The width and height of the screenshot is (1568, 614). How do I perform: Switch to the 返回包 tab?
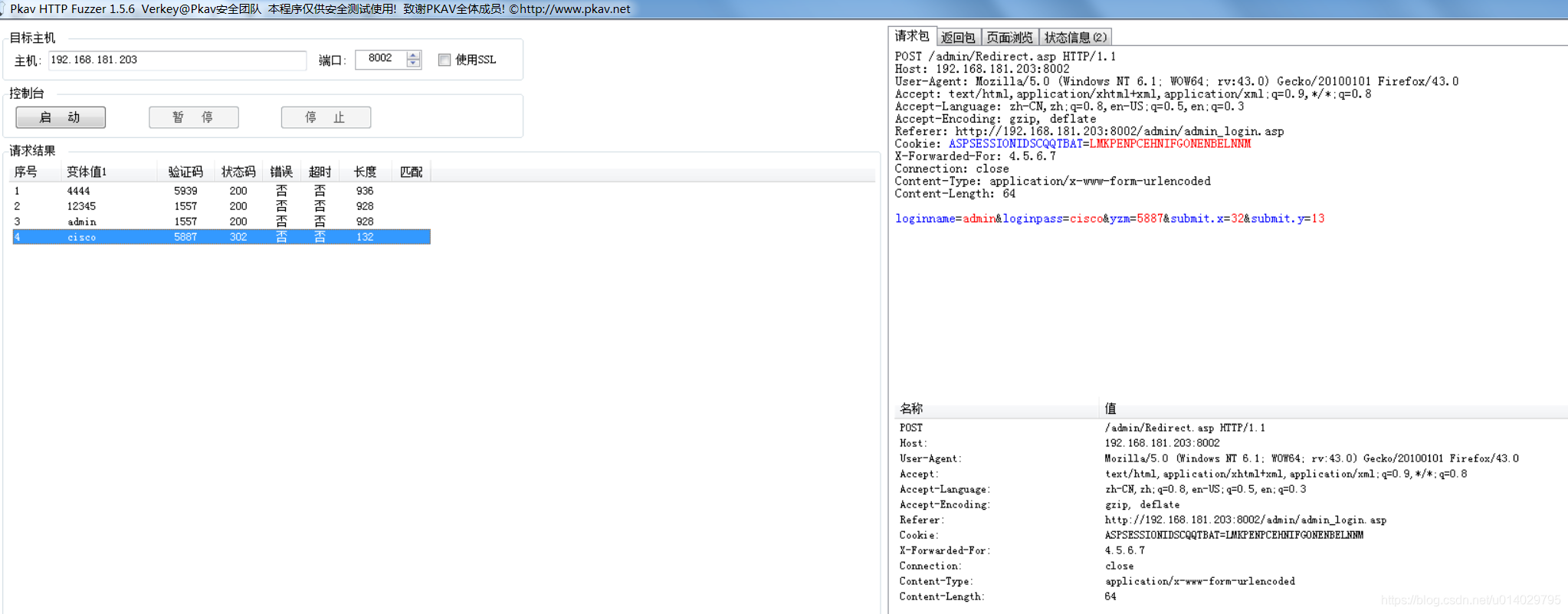[x=958, y=38]
